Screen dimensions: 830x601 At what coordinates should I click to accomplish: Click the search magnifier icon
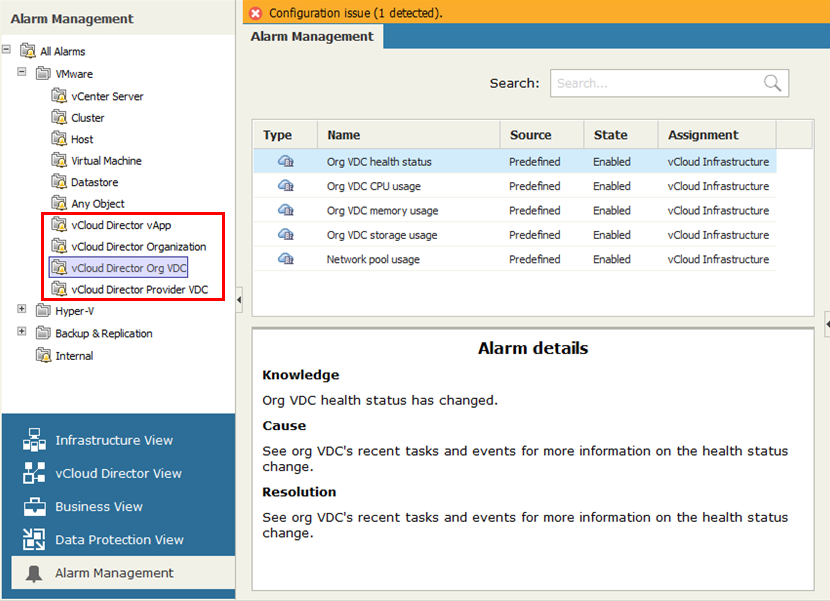point(772,83)
